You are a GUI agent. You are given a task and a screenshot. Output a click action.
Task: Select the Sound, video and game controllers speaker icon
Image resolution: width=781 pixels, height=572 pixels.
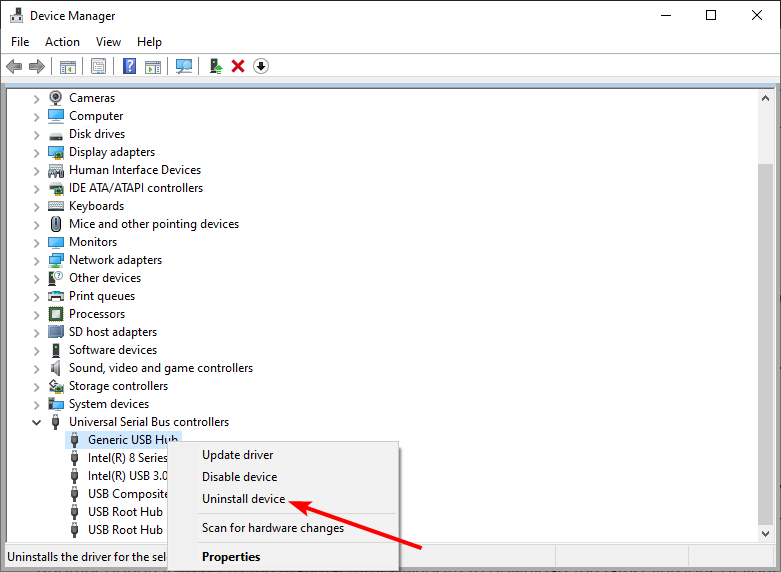click(56, 368)
